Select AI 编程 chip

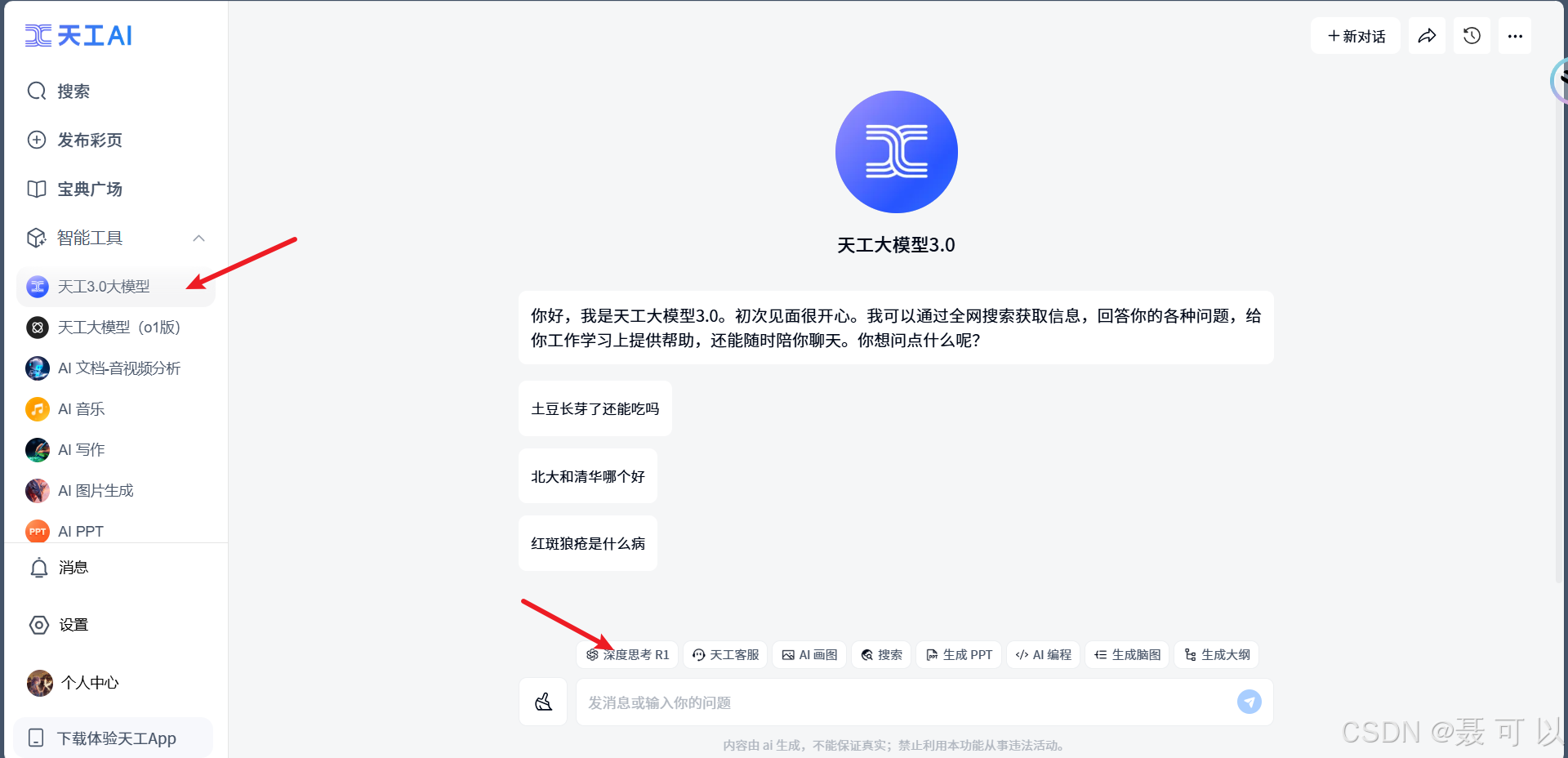(x=1043, y=655)
